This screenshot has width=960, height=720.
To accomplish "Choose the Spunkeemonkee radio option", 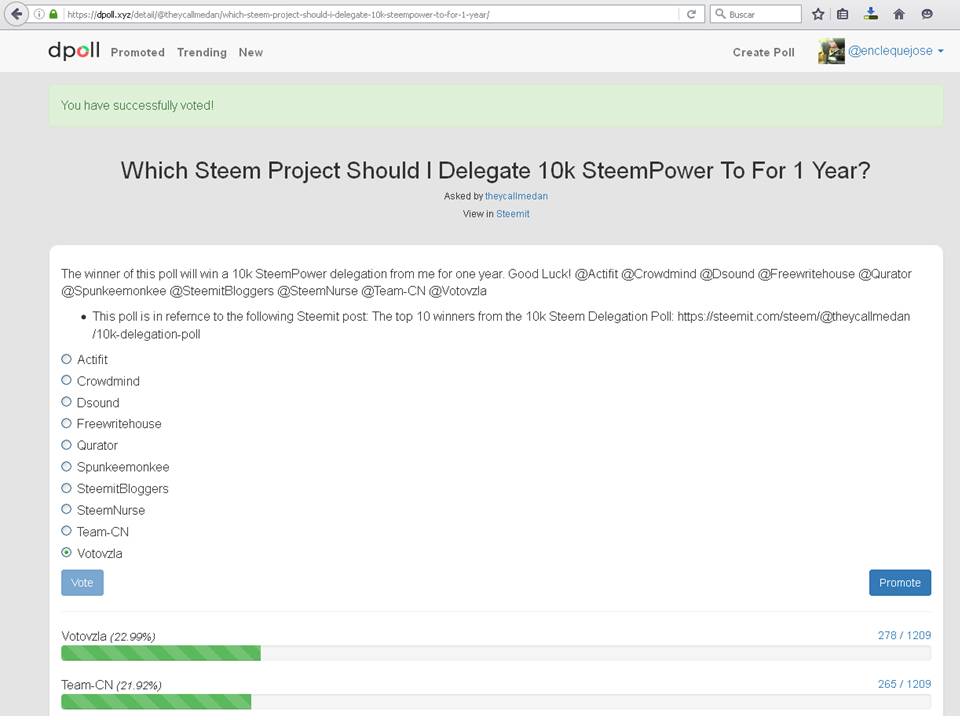I will (66, 467).
